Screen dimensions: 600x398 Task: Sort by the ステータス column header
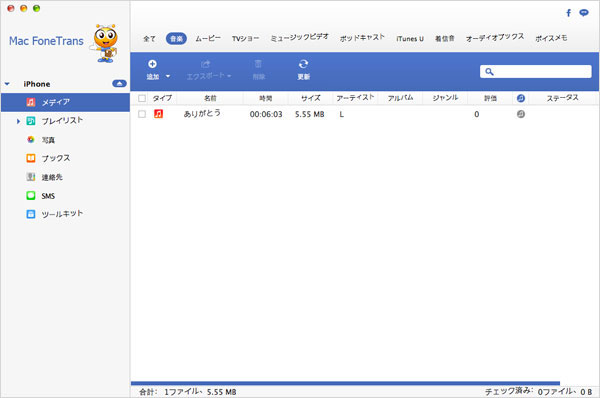click(562, 98)
